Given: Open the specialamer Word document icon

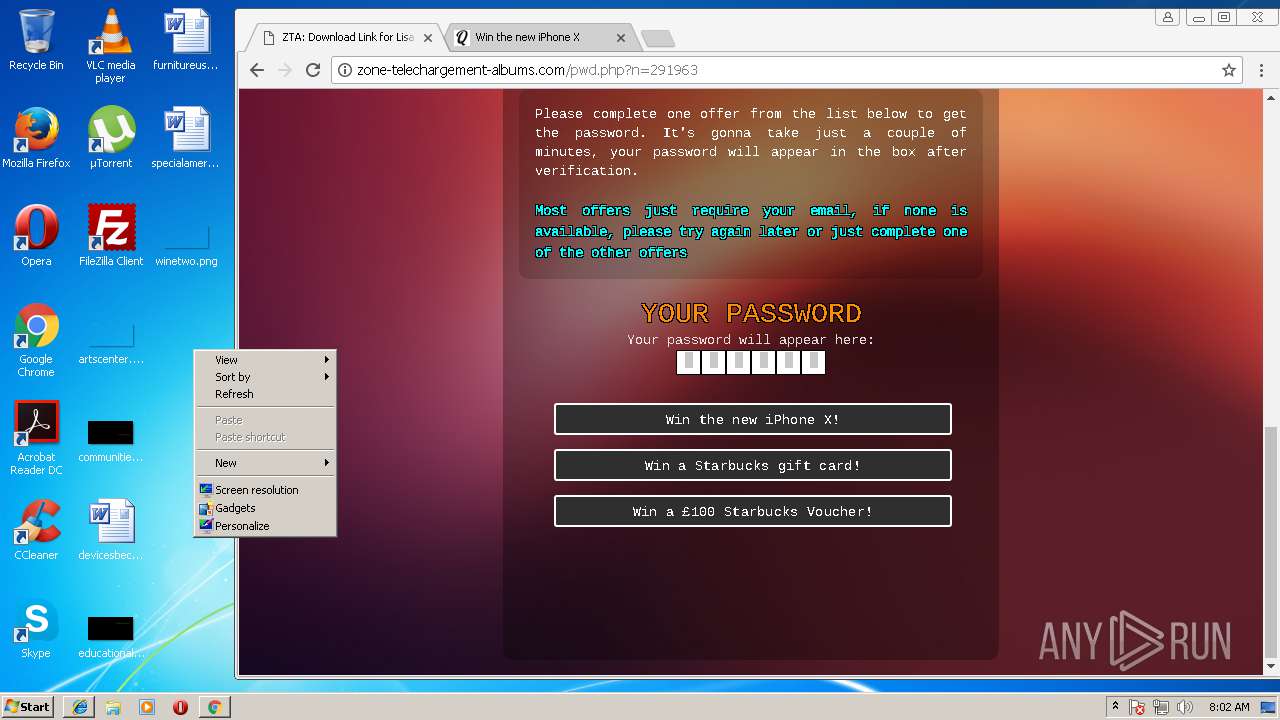Looking at the screenshot, I should click(x=186, y=138).
